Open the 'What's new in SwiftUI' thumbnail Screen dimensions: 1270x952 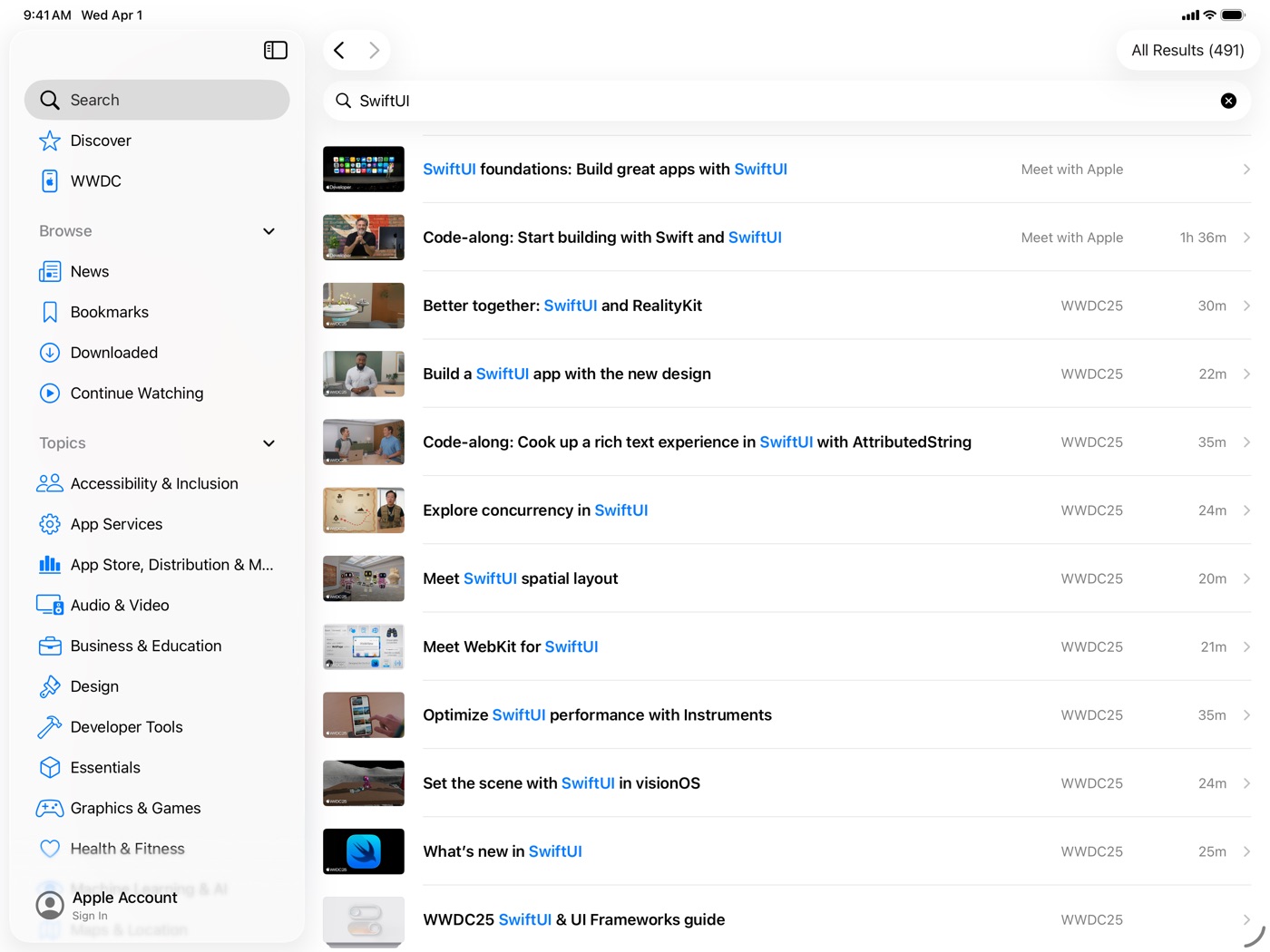click(x=364, y=851)
